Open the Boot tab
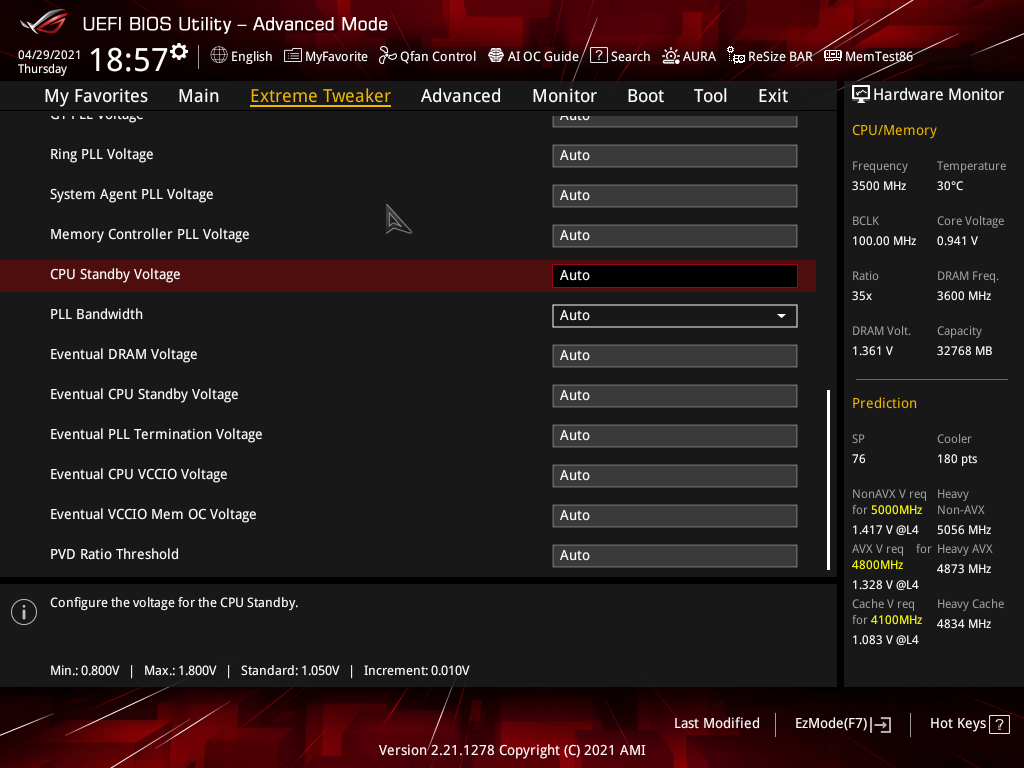This screenshot has height=768, width=1024. pos(645,96)
